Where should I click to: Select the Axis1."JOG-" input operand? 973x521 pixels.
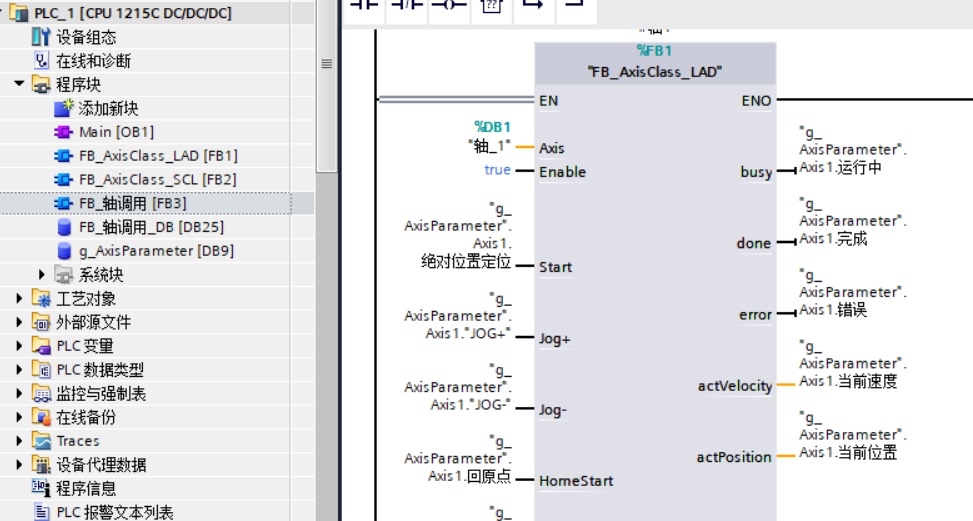pyautogui.click(x=459, y=387)
